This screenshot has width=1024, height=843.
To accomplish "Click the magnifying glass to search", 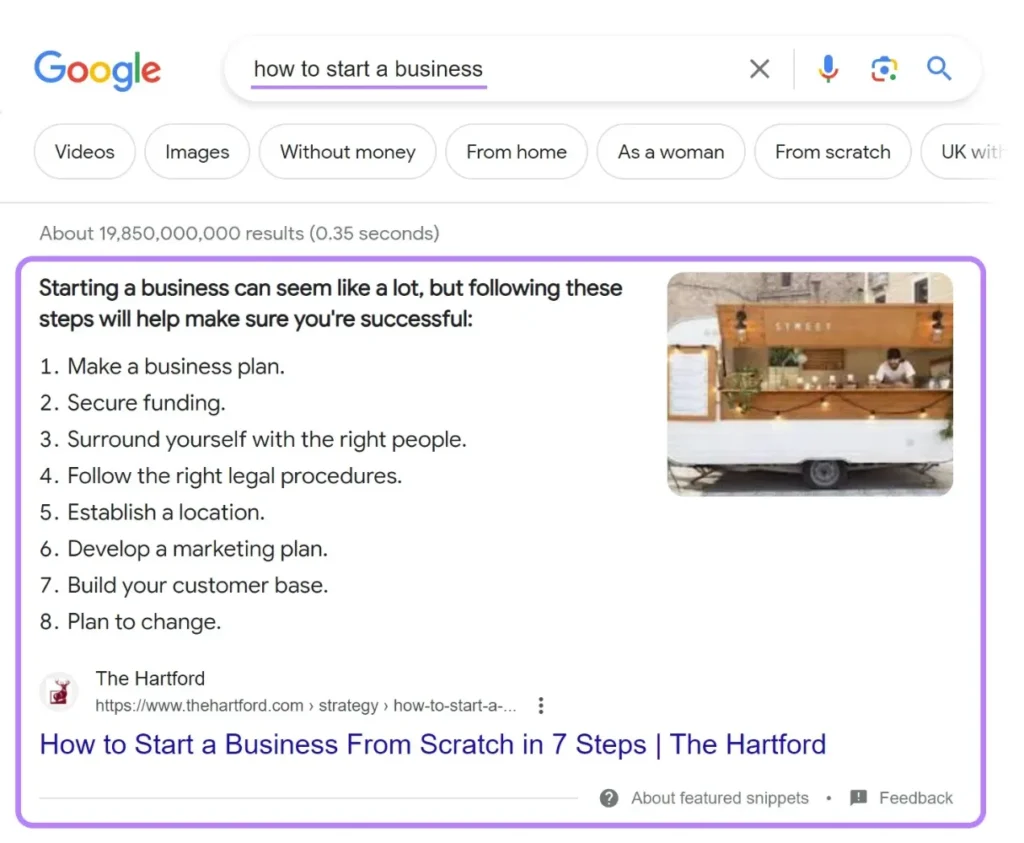I will coord(938,68).
